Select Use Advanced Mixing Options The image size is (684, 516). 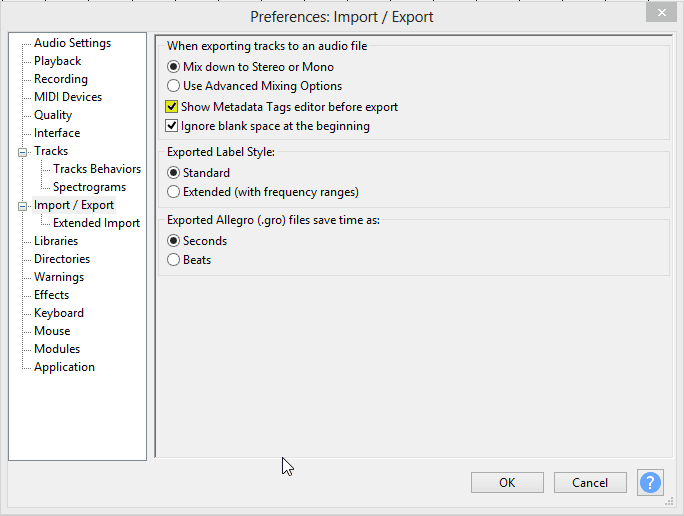pyautogui.click(x=174, y=86)
